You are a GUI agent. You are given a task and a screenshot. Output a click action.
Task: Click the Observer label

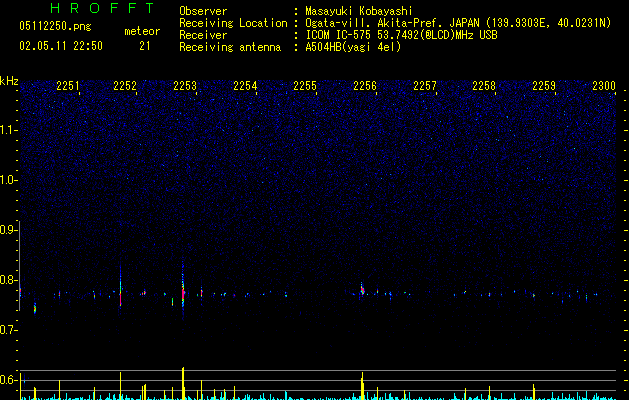coord(203,11)
